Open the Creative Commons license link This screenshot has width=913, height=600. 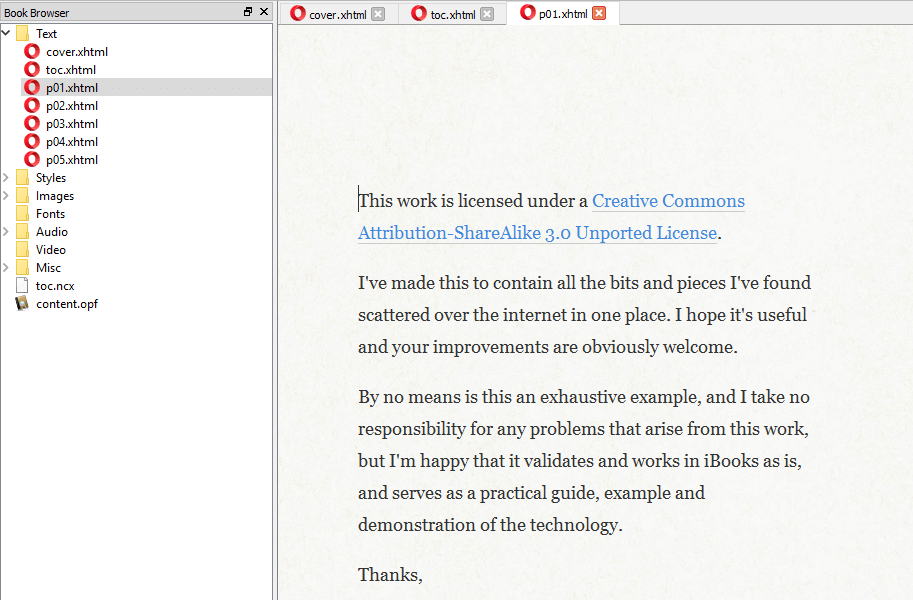point(668,201)
